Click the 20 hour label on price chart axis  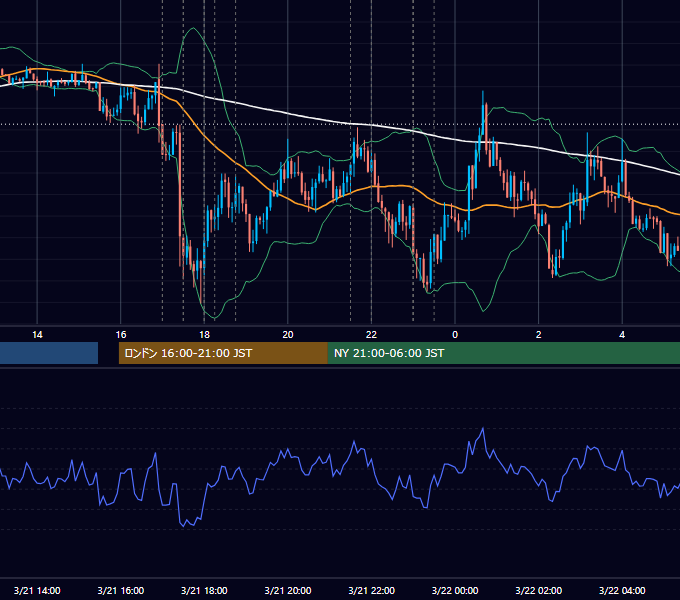(288, 335)
